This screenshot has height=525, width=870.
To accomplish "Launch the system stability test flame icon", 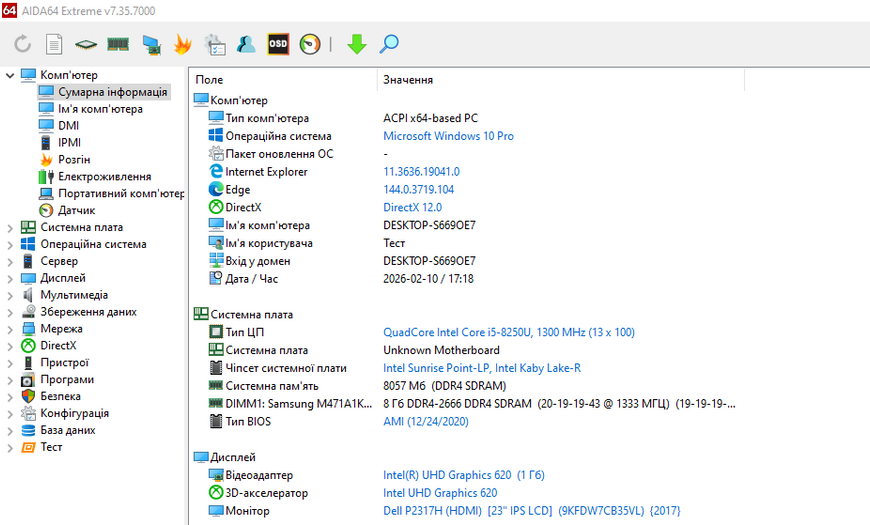I will (182, 44).
